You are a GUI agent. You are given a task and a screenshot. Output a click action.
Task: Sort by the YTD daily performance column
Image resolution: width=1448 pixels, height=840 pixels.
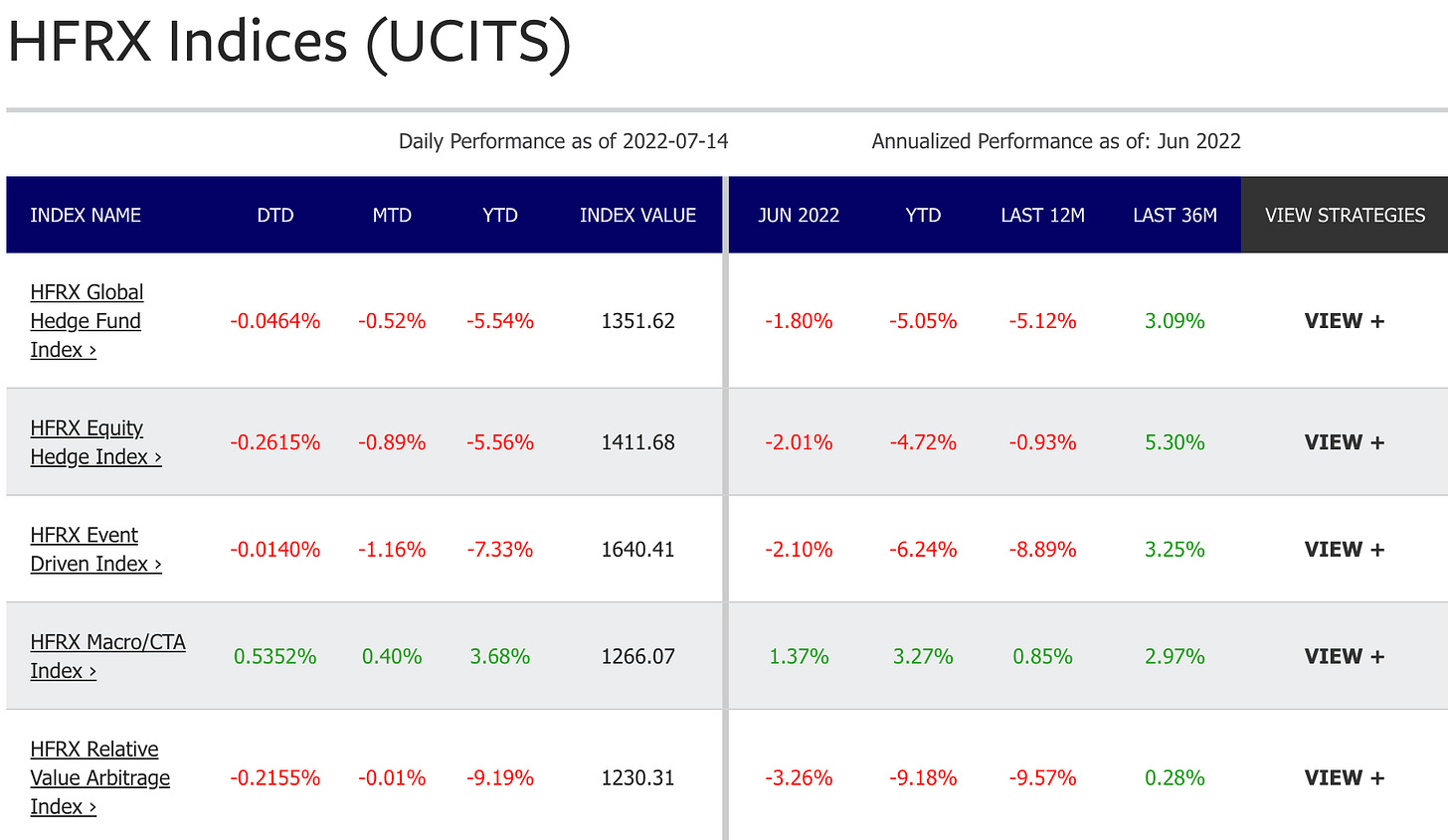click(499, 215)
